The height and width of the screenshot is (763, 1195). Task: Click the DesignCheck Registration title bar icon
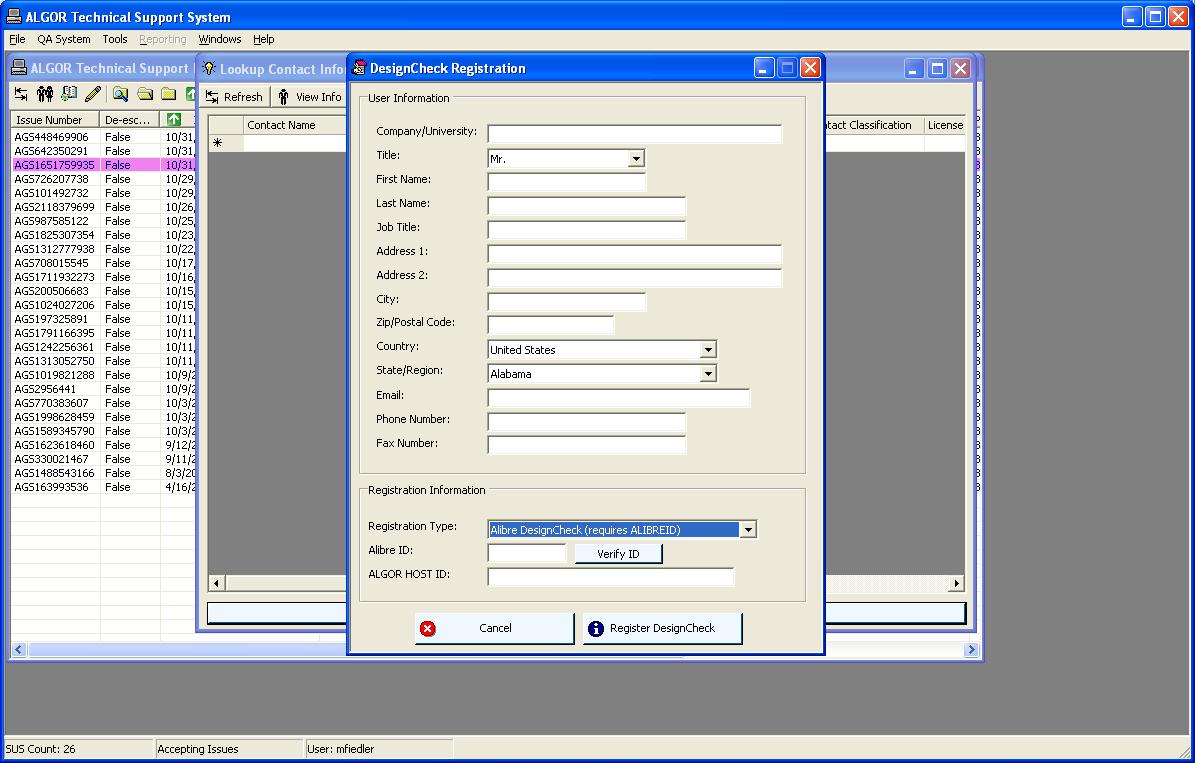(359, 68)
